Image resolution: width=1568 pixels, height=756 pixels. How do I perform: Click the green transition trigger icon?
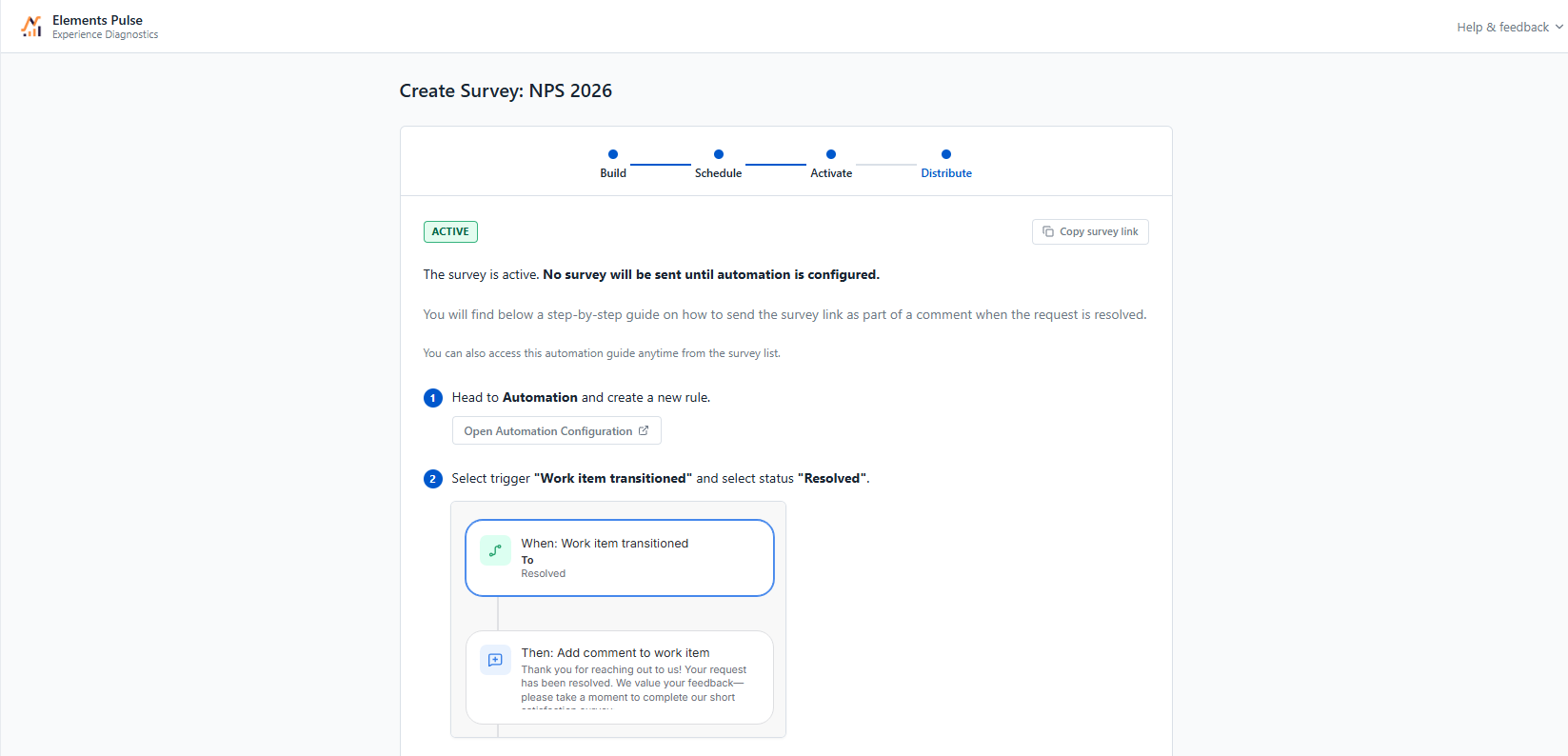[x=495, y=550]
